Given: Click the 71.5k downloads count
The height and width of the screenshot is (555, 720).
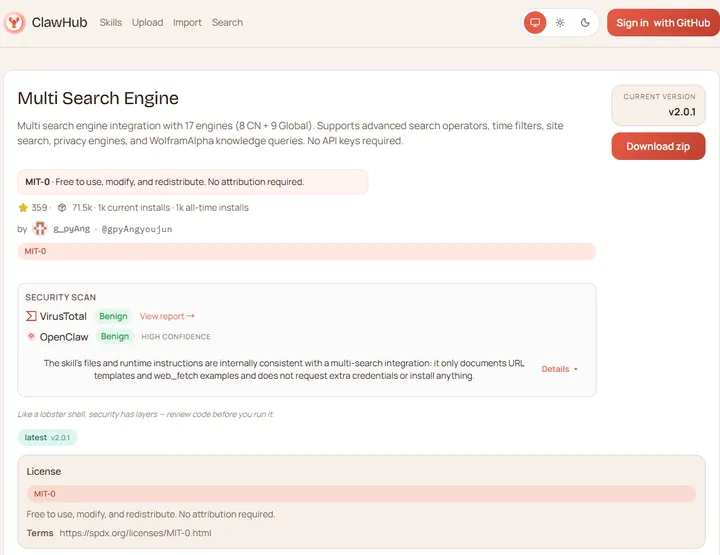Looking at the screenshot, I should click(x=82, y=207).
